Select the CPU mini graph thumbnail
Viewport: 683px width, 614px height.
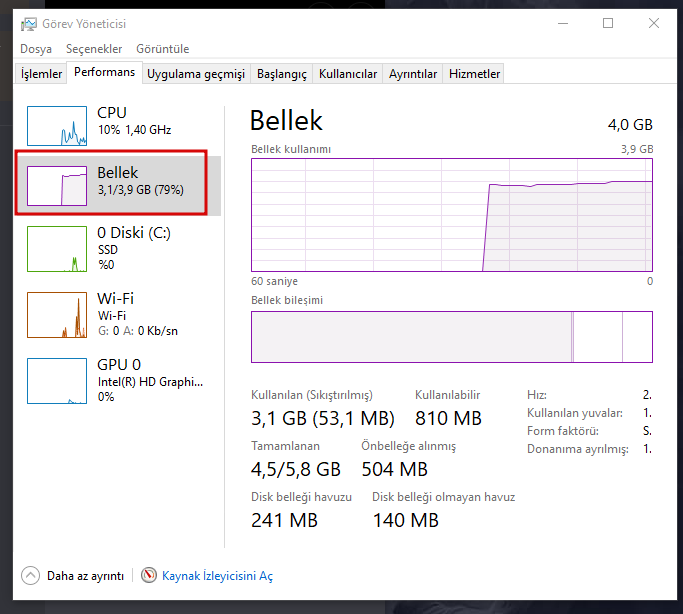point(57,125)
